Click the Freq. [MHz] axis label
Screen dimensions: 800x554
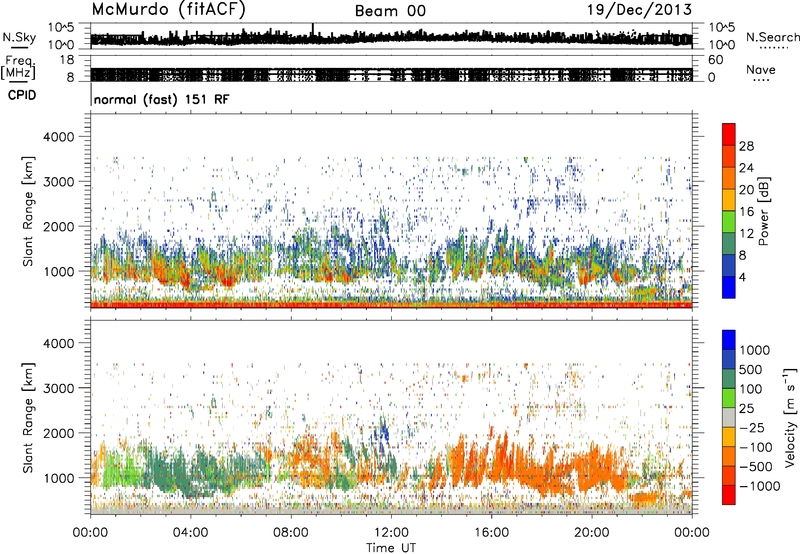click(x=19, y=67)
